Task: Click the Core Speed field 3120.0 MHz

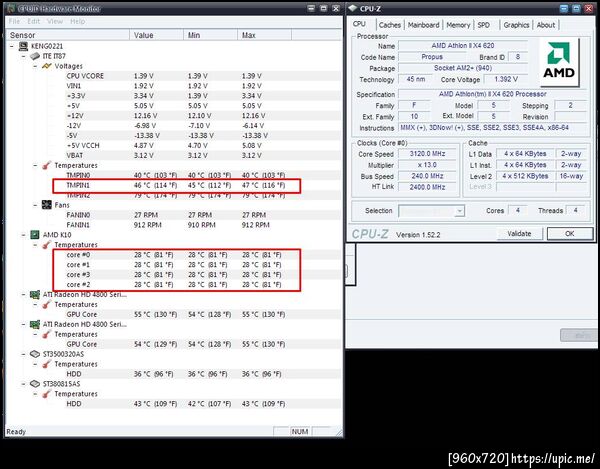Action: (x=427, y=154)
